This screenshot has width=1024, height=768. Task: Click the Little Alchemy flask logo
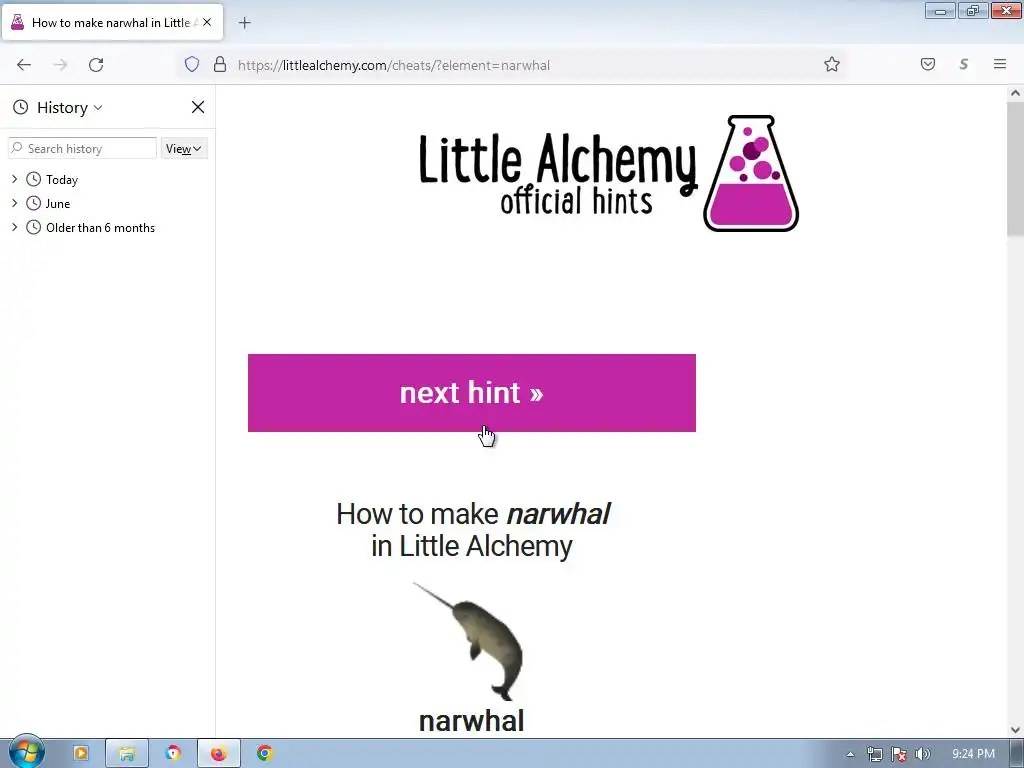coord(751,174)
